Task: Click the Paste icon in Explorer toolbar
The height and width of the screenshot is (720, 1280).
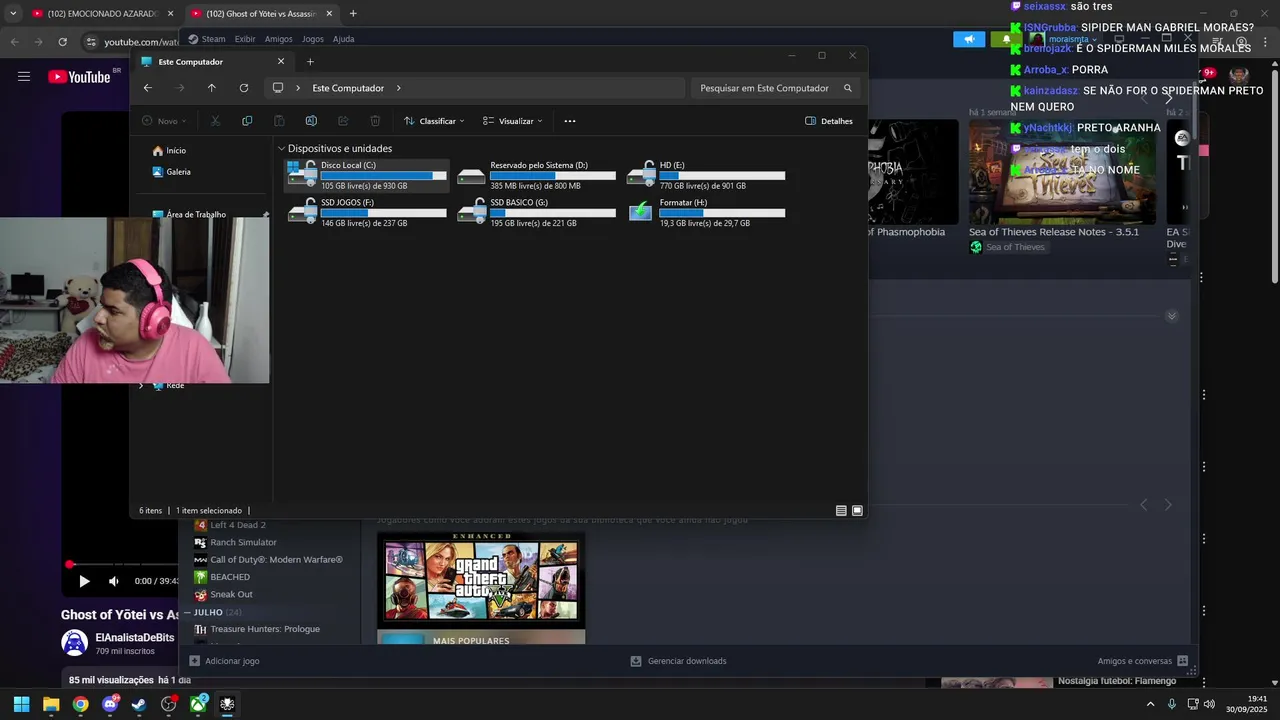Action: 279,121
